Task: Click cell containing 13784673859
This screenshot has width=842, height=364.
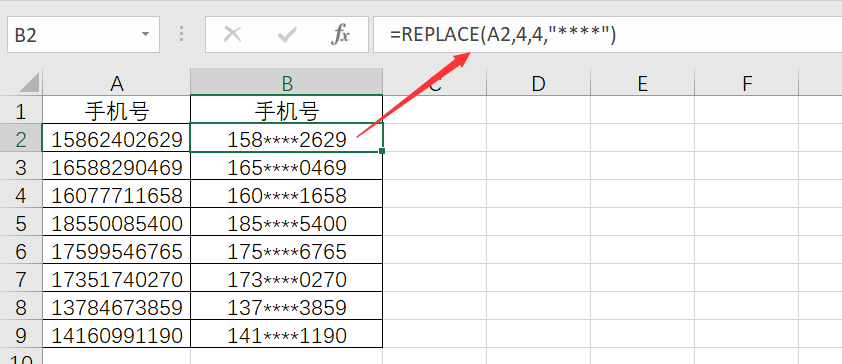Action: point(117,306)
